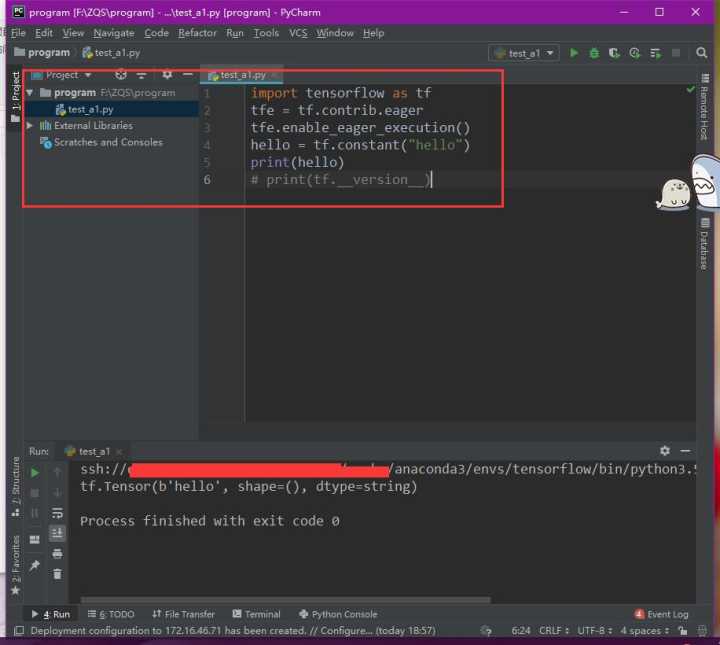This screenshot has width=720, height=645.
Task: Collapse all in Project panel
Action: tap(141, 75)
